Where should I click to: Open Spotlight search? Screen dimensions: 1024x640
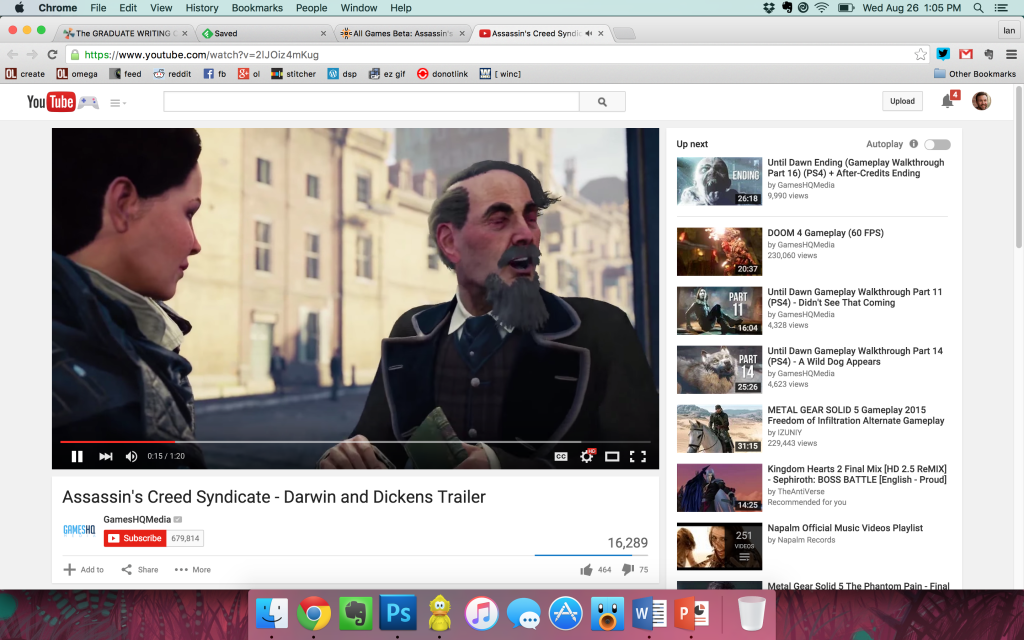tap(978, 8)
